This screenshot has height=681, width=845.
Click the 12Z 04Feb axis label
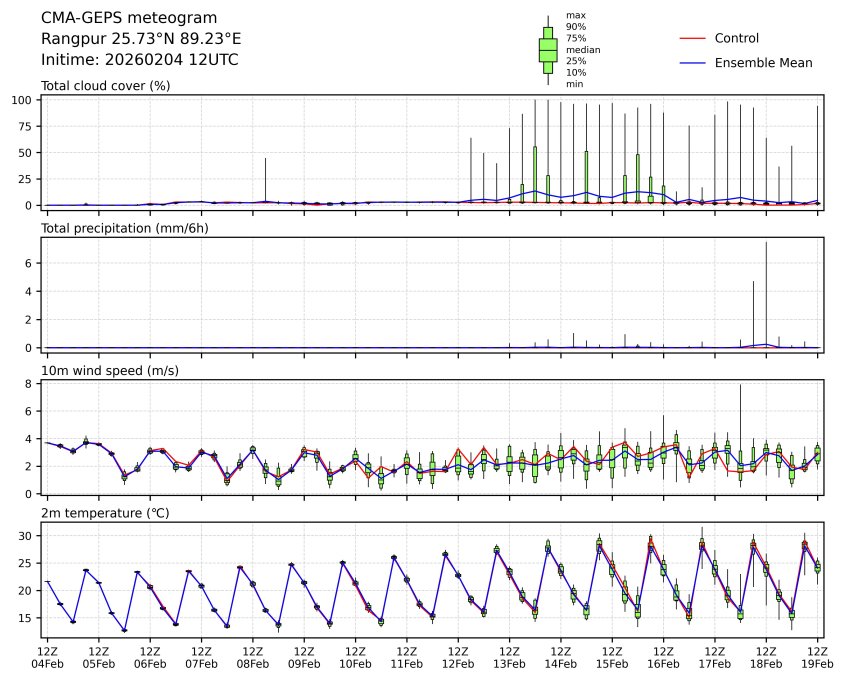click(x=47, y=657)
